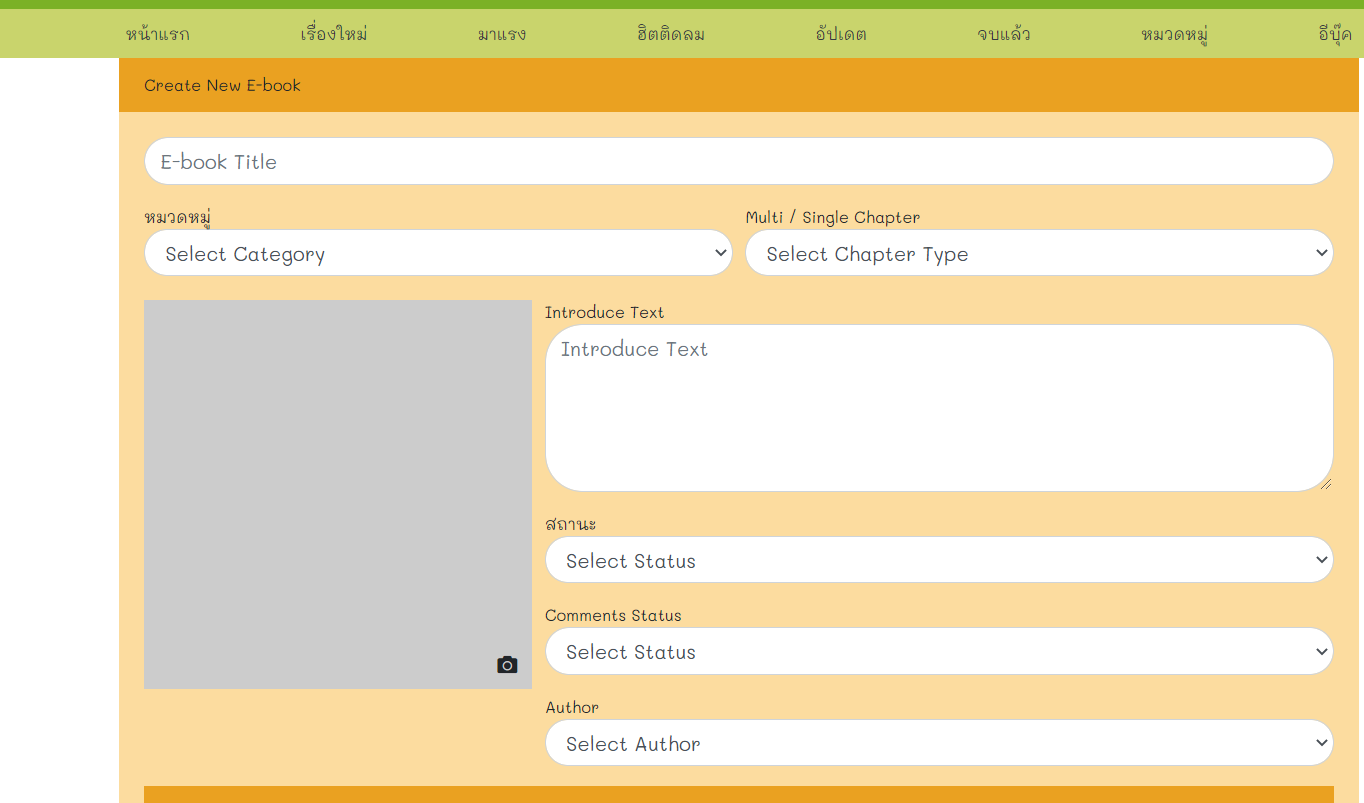
Task: Click the Introduce Text field label
Action: pyautogui.click(x=604, y=312)
